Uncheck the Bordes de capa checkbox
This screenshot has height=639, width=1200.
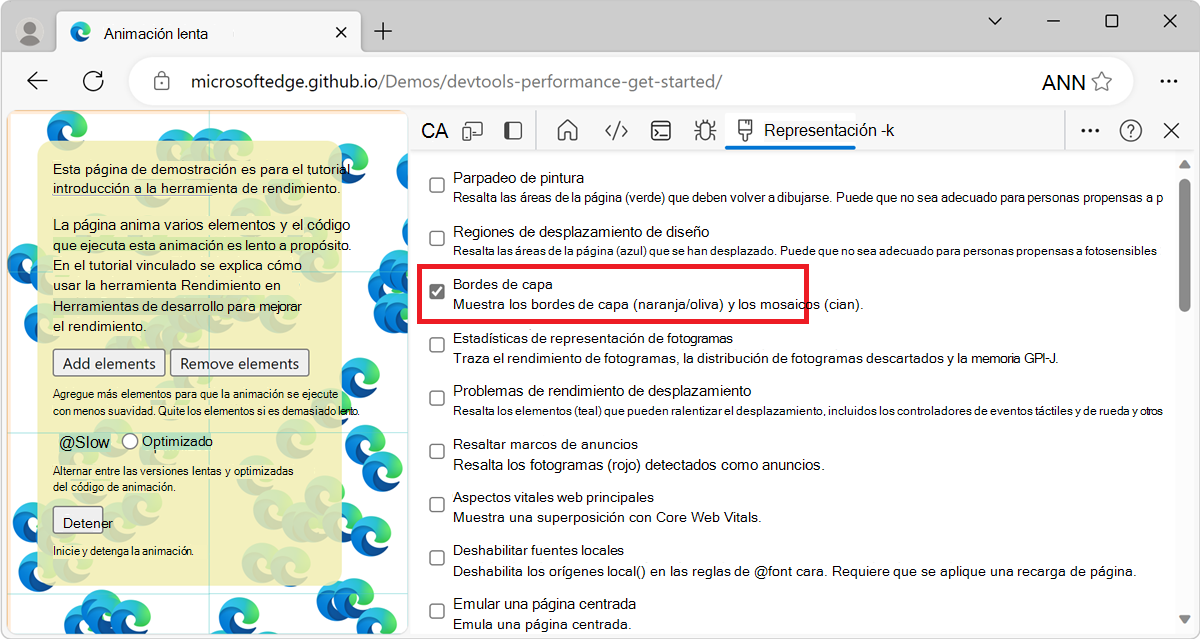(437, 292)
